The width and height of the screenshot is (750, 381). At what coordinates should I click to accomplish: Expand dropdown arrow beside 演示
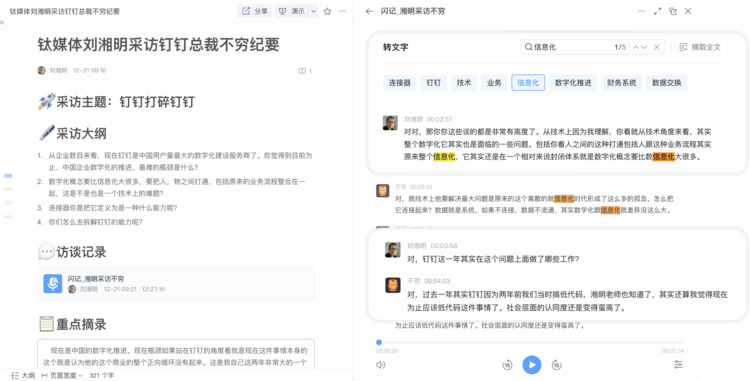point(314,11)
